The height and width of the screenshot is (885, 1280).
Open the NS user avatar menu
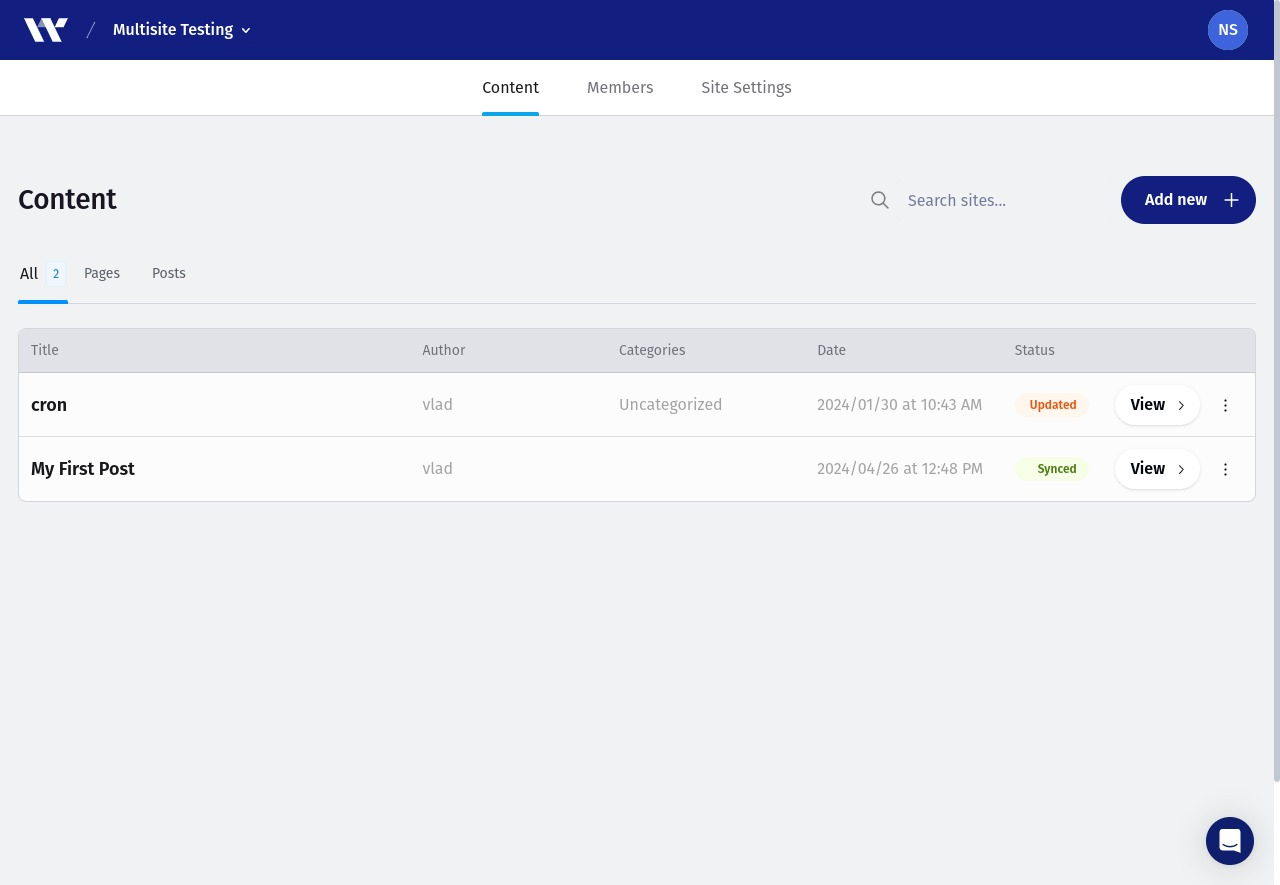tap(1228, 30)
